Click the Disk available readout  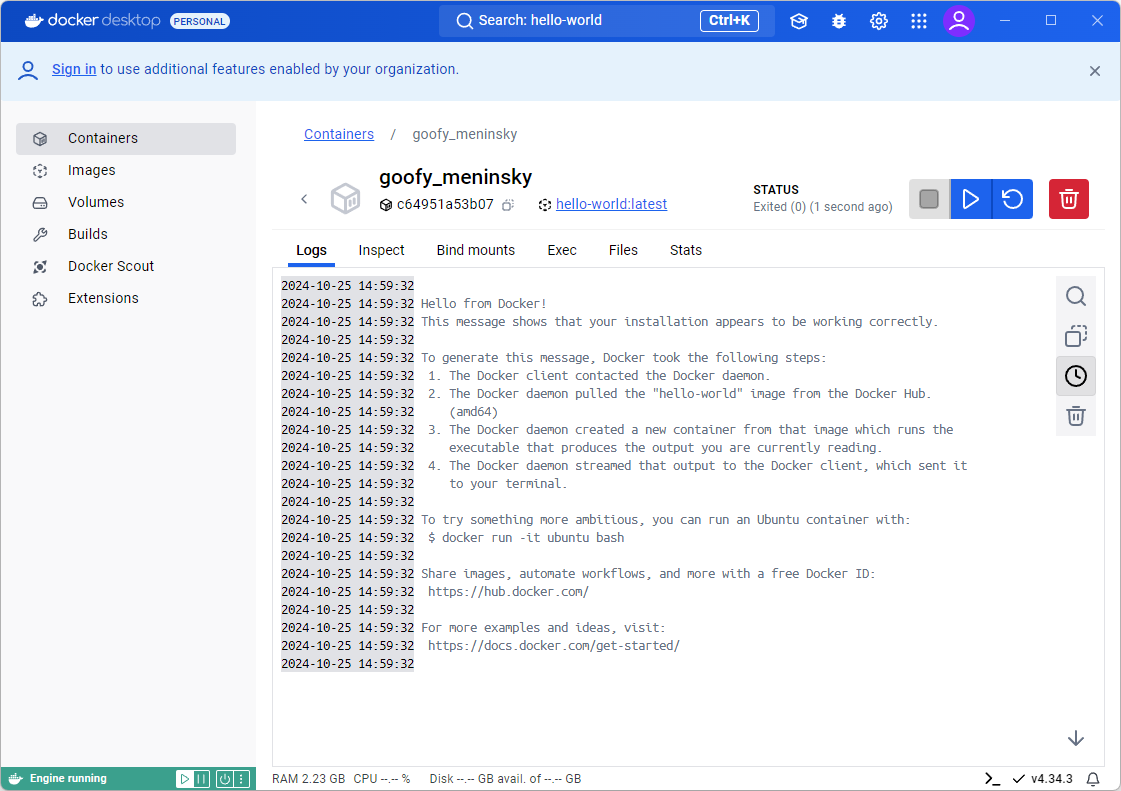pos(505,779)
